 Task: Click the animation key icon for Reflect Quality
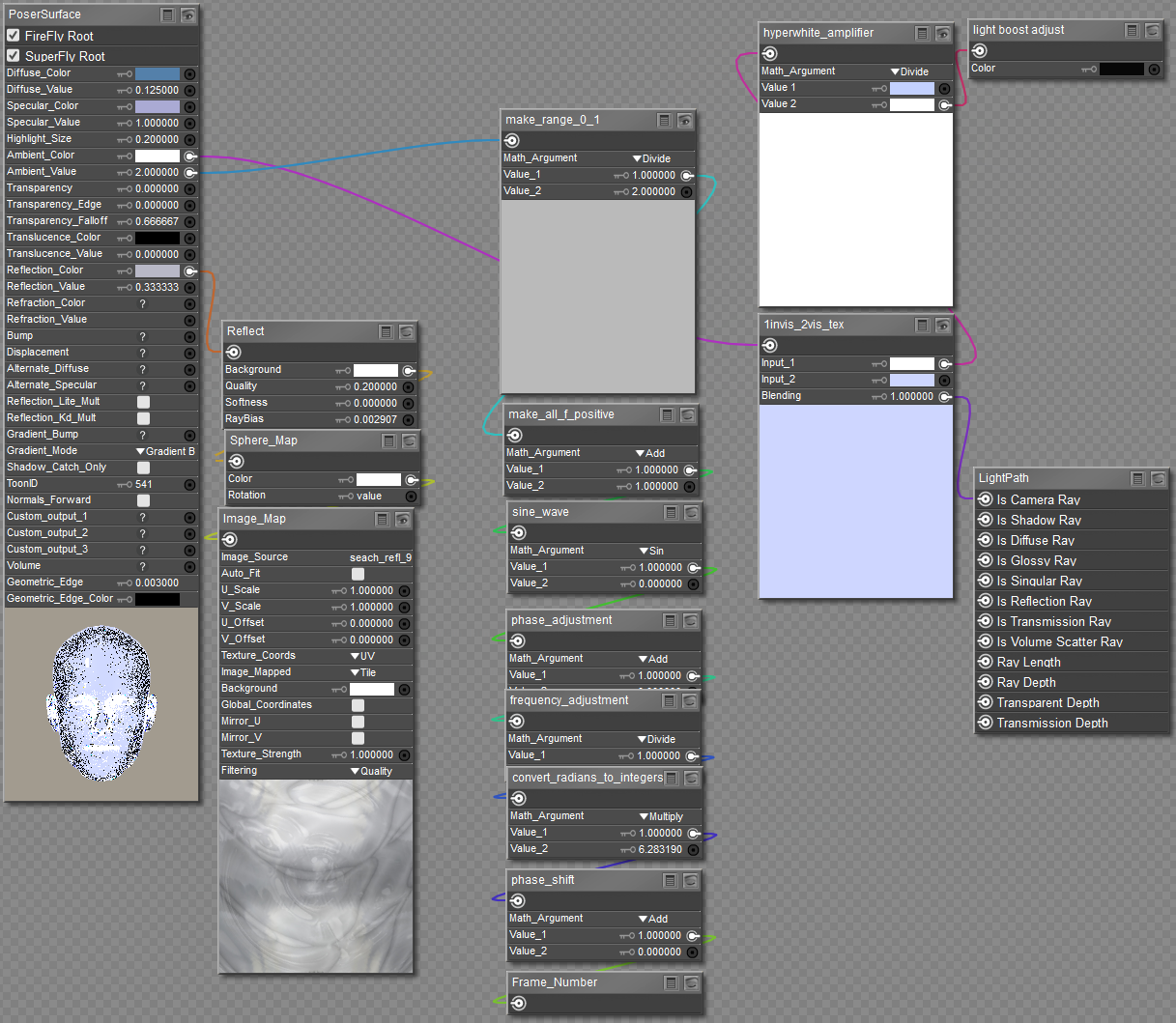pos(343,387)
